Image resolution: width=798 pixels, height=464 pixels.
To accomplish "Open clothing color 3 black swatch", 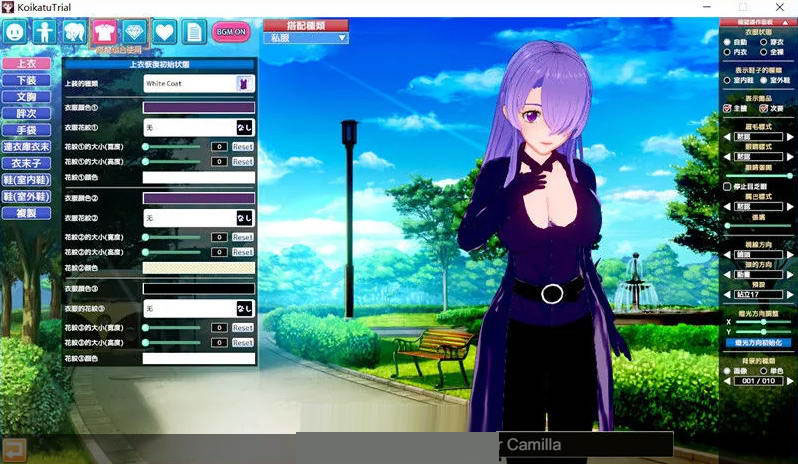I will point(199,288).
